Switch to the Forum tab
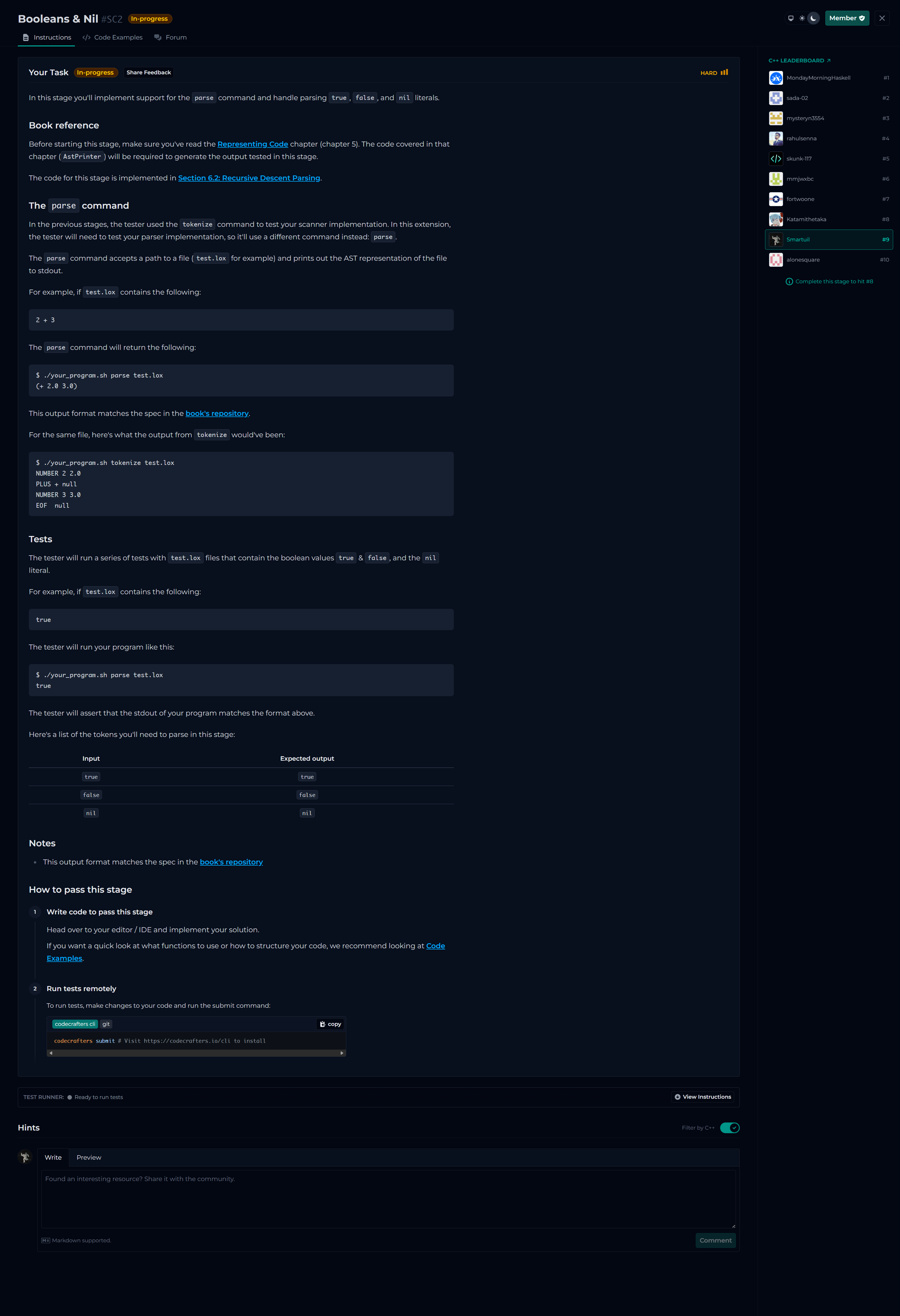This screenshot has height=1316, width=900. click(x=170, y=37)
